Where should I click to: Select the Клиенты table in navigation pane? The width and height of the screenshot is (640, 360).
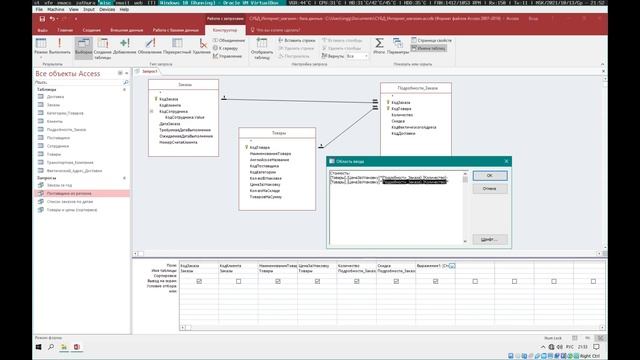coord(55,121)
